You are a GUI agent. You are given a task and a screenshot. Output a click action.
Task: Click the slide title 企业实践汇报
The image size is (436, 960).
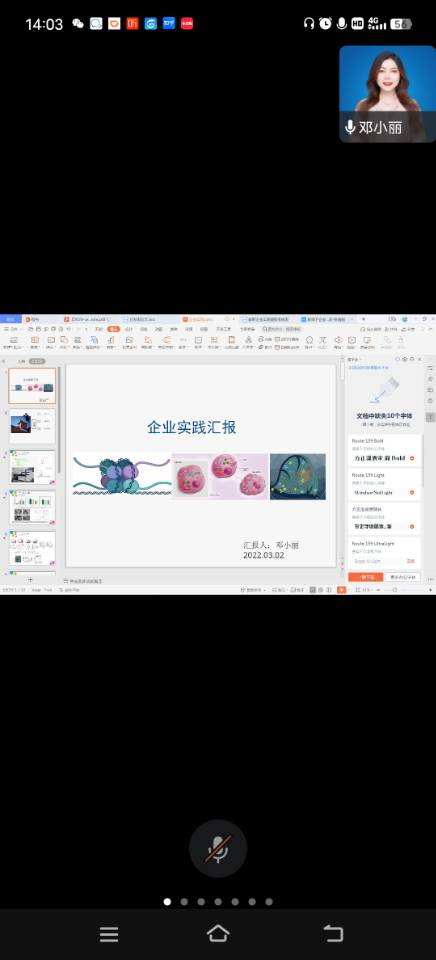(x=192, y=427)
